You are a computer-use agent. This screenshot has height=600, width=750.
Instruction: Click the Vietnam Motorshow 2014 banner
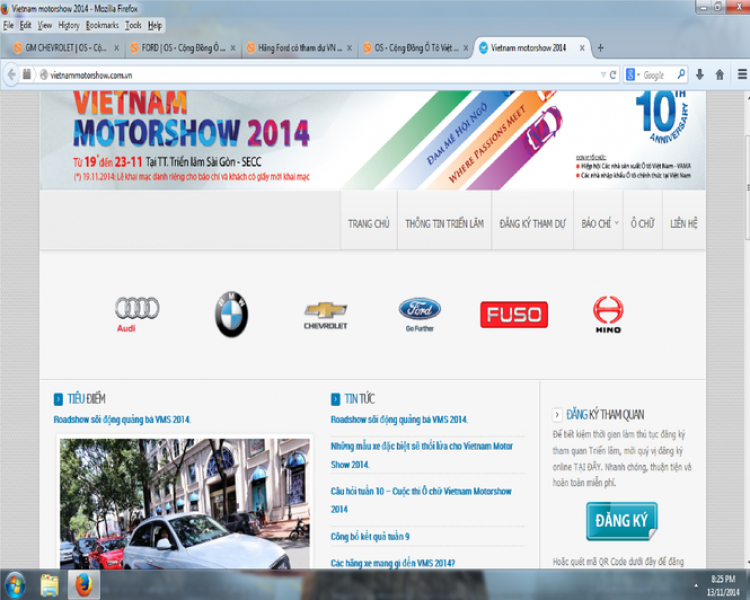373,140
